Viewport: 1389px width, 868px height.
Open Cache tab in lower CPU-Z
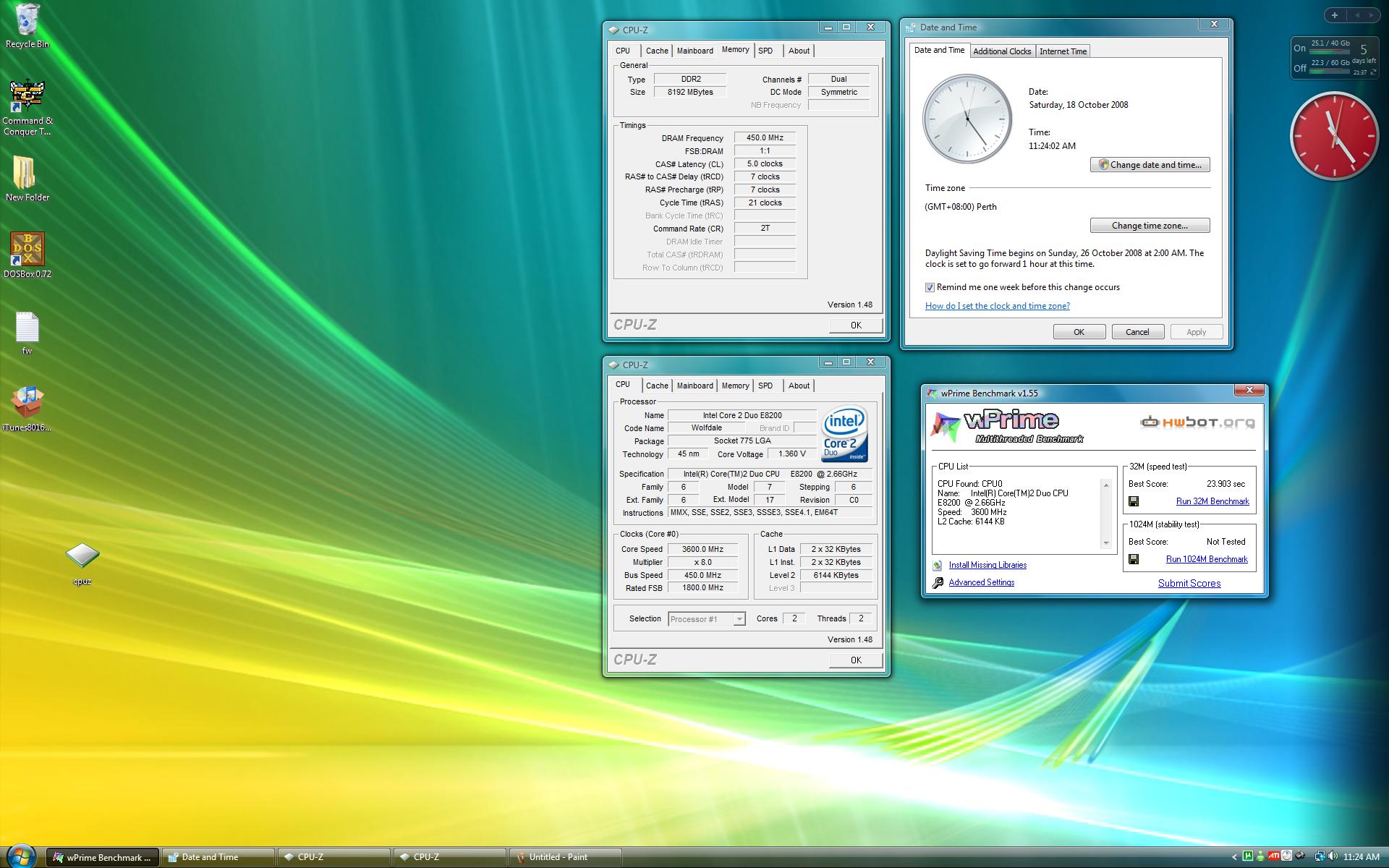click(x=657, y=386)
